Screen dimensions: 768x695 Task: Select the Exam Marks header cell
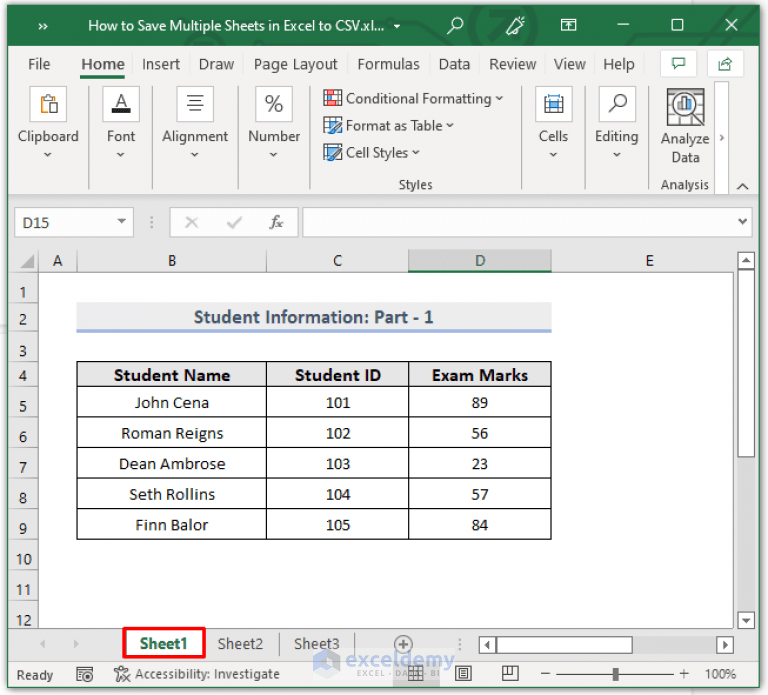click(x=480, y=375)
